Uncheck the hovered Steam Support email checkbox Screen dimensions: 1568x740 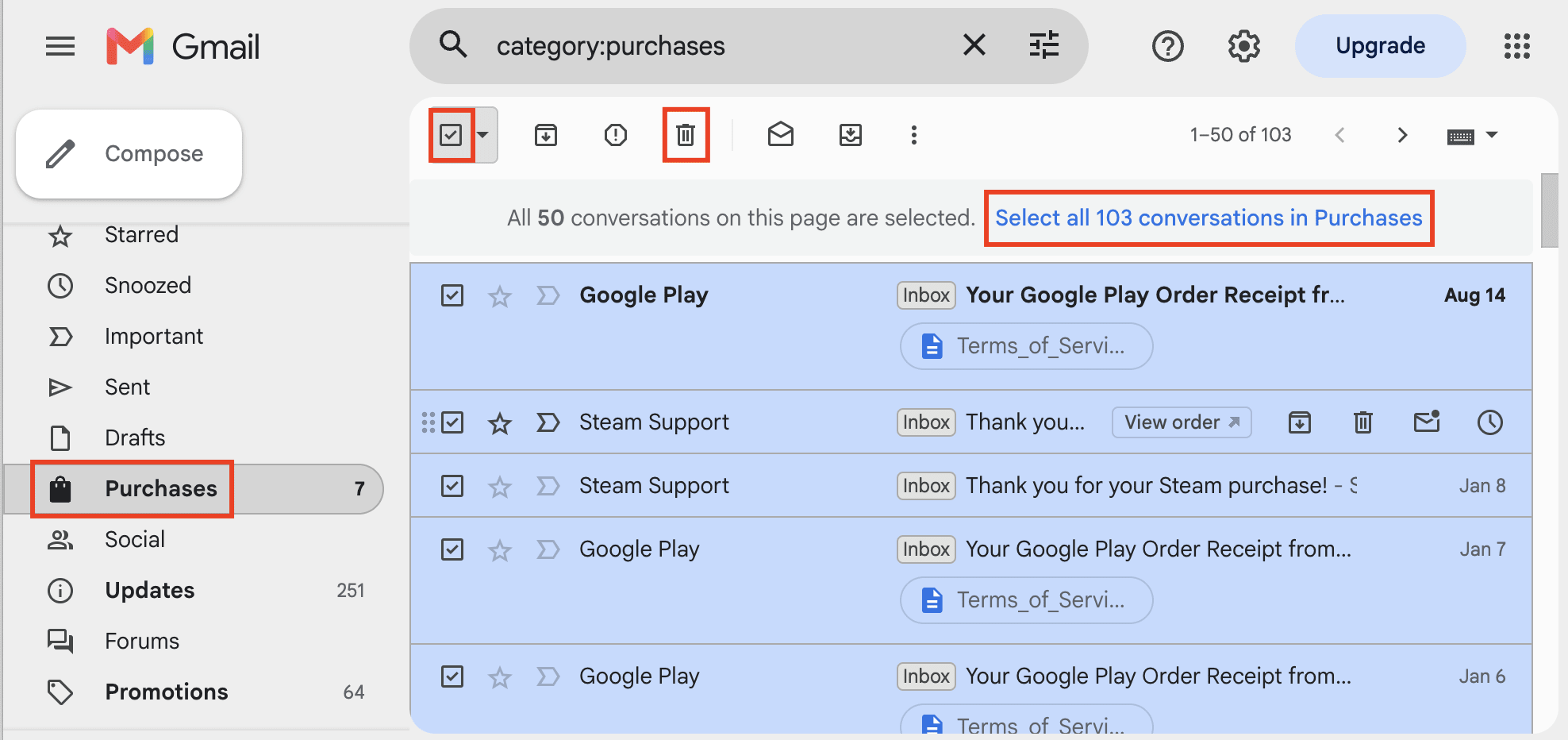[452, 422]
